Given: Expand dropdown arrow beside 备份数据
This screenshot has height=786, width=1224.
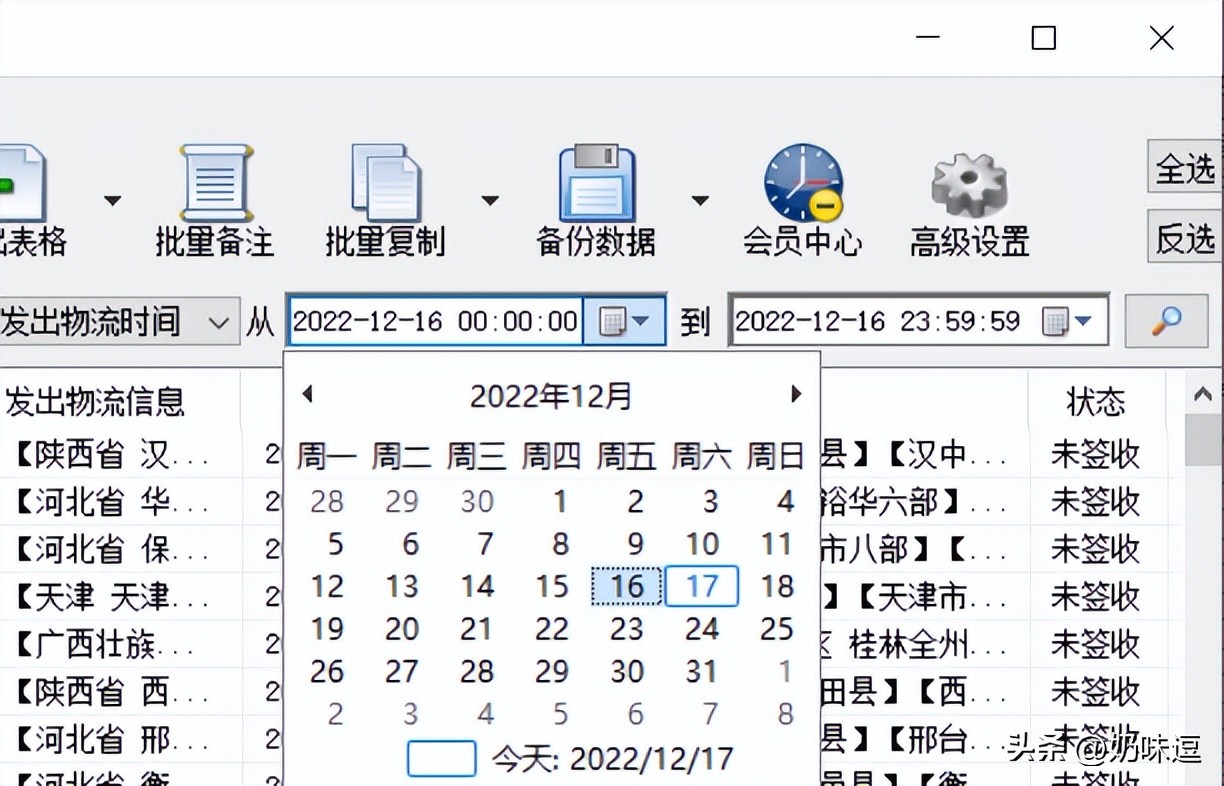Looking at the screenshot, I should tap(699, 200).
